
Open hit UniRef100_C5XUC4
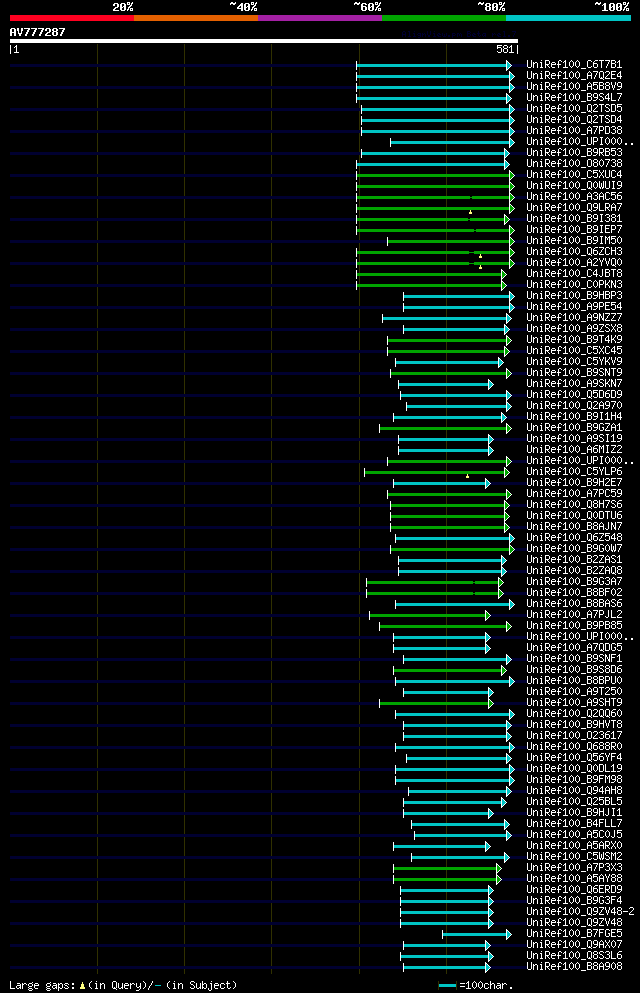574,175
